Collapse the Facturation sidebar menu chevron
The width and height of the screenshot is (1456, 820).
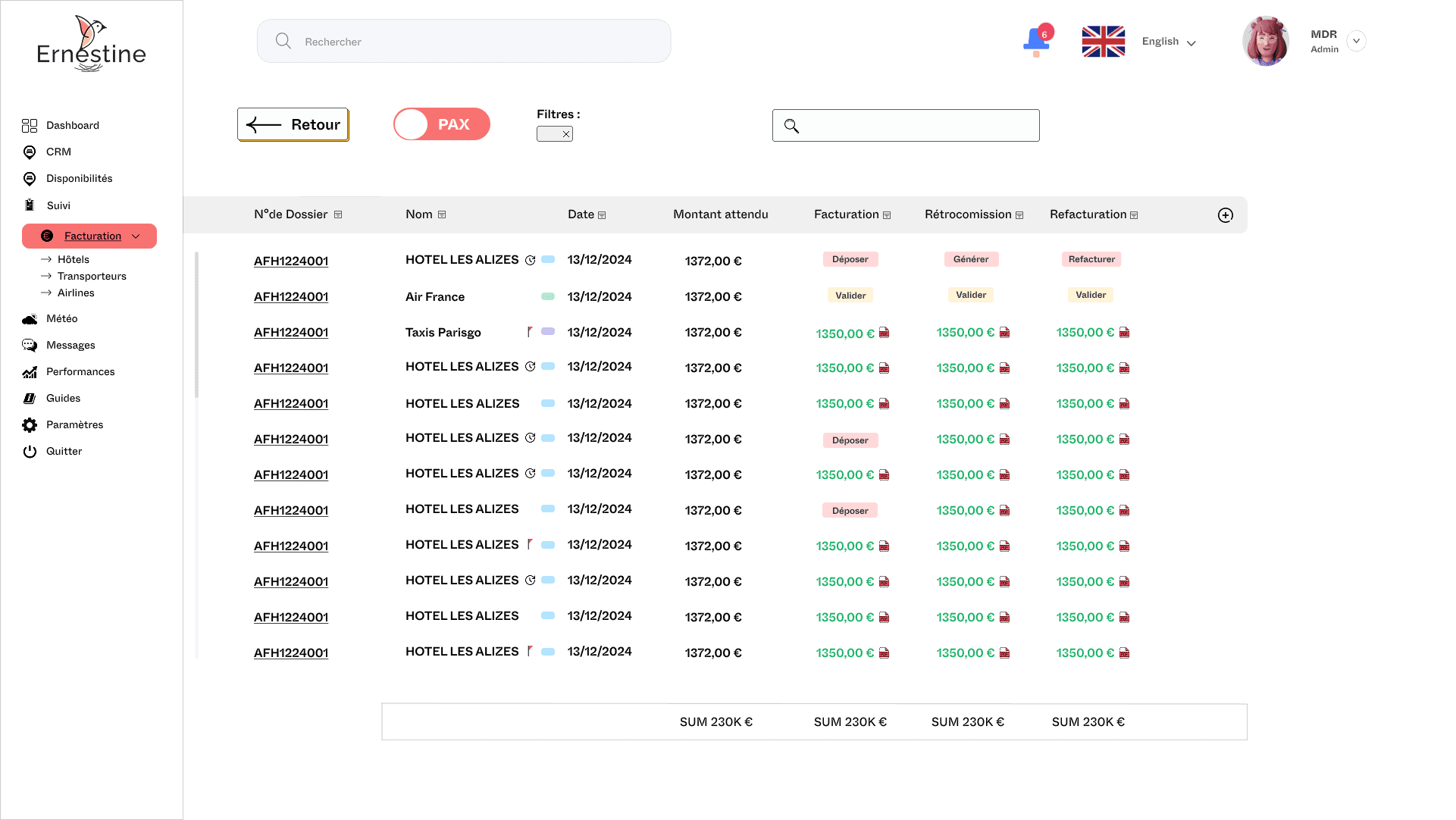click(136, 236)
